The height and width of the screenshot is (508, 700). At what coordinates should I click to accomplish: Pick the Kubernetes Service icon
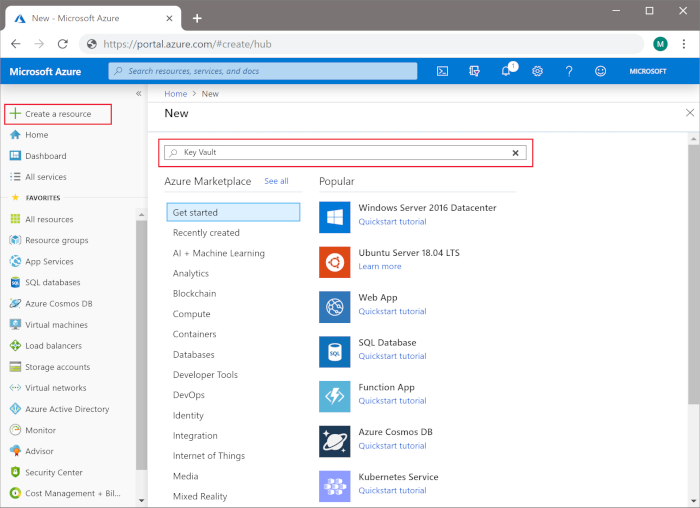[x=334, y=486]
